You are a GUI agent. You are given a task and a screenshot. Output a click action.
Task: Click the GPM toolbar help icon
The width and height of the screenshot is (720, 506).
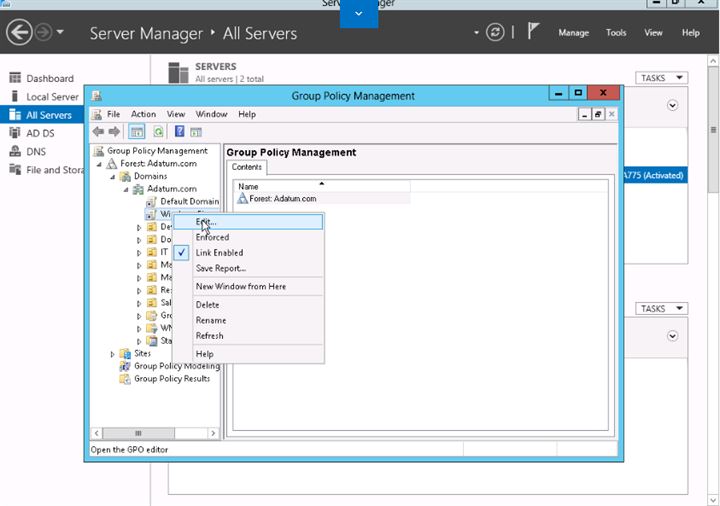point(179,131)
